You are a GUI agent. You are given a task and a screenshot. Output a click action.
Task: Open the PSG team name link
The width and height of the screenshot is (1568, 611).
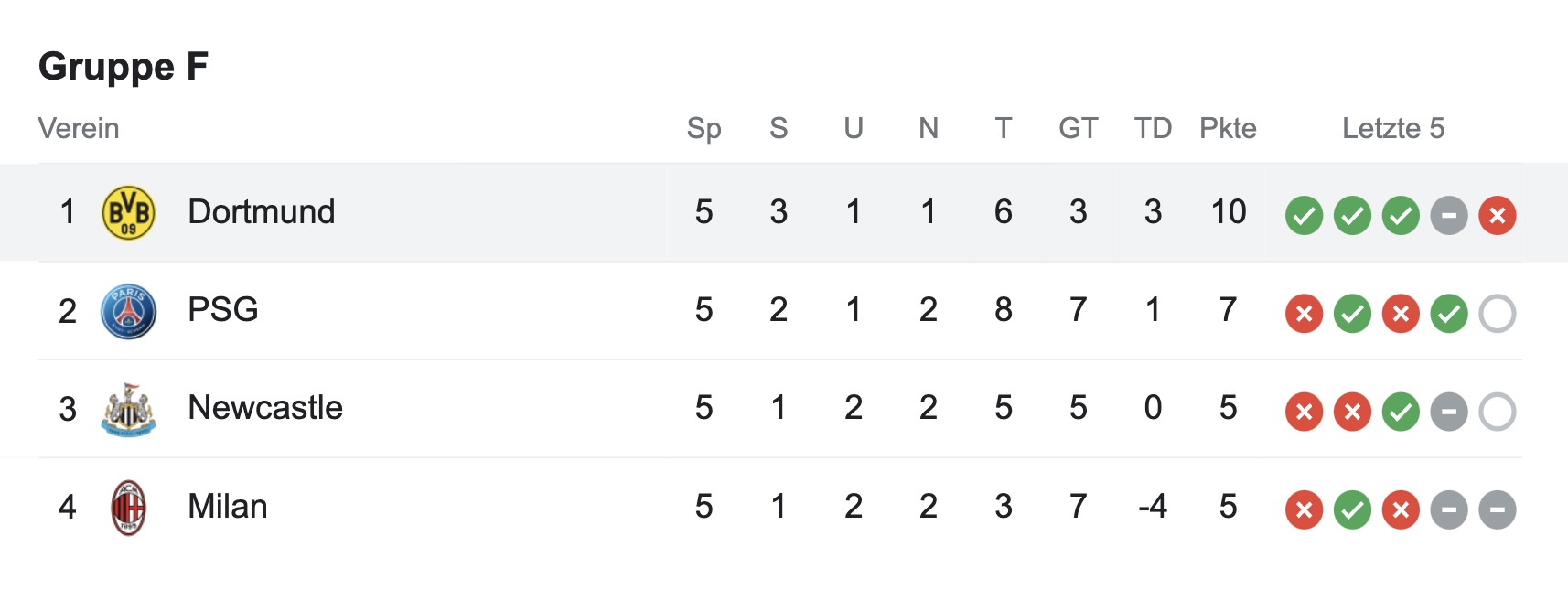(223, 310)
